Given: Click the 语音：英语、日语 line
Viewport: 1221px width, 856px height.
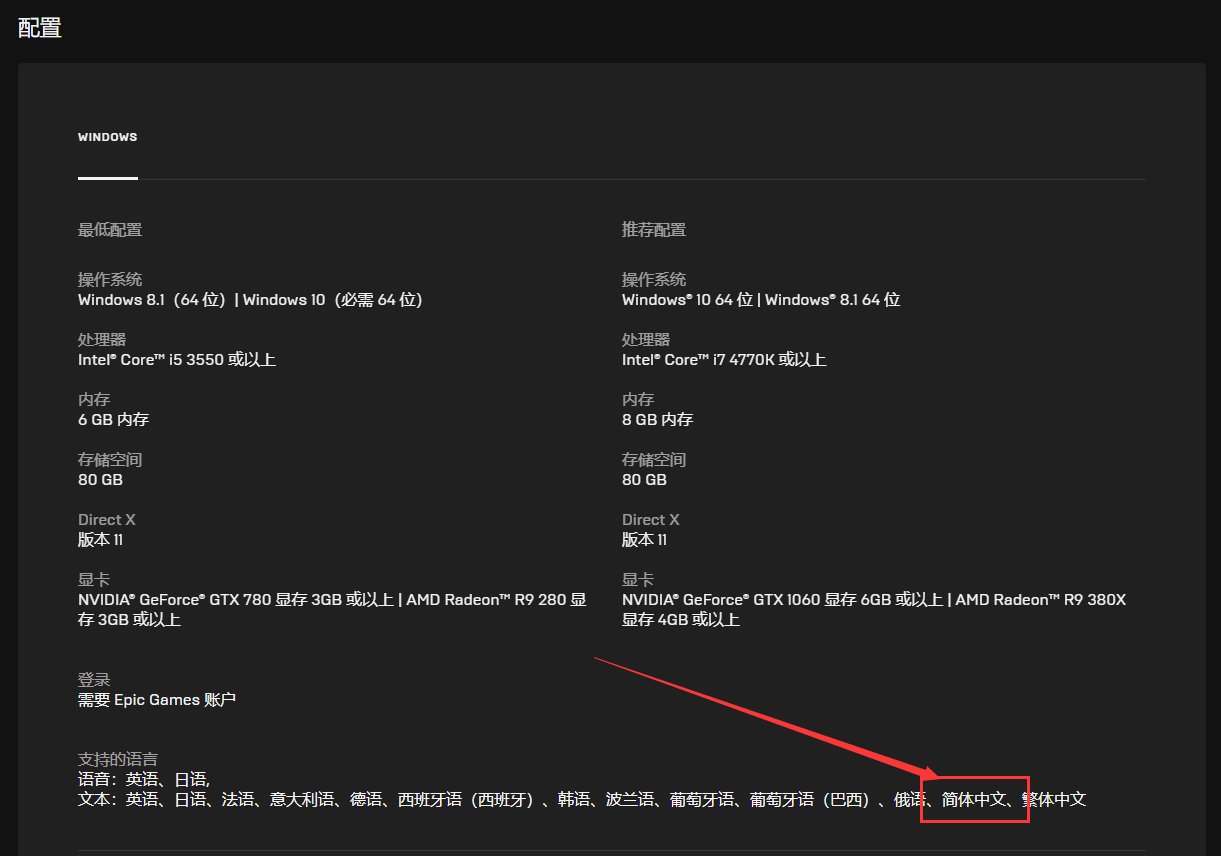Looking at the screenshot, I should (144, 780).
